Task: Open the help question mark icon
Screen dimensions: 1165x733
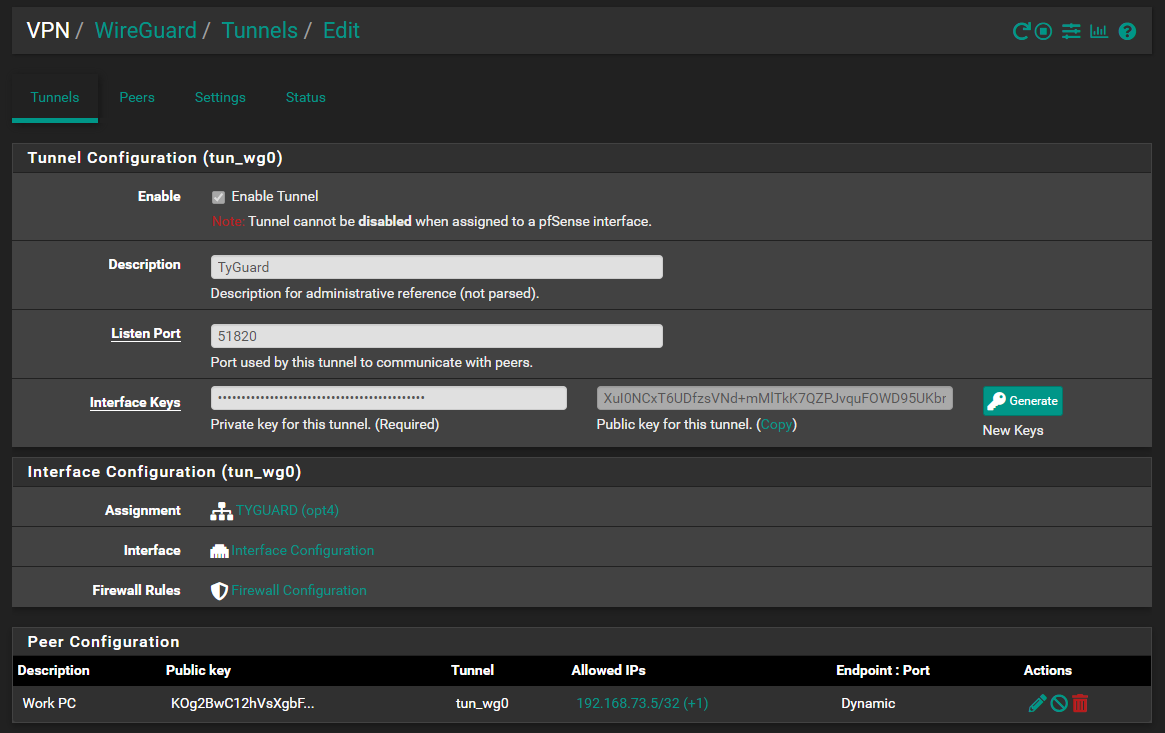Action: tap(1127, 31)
